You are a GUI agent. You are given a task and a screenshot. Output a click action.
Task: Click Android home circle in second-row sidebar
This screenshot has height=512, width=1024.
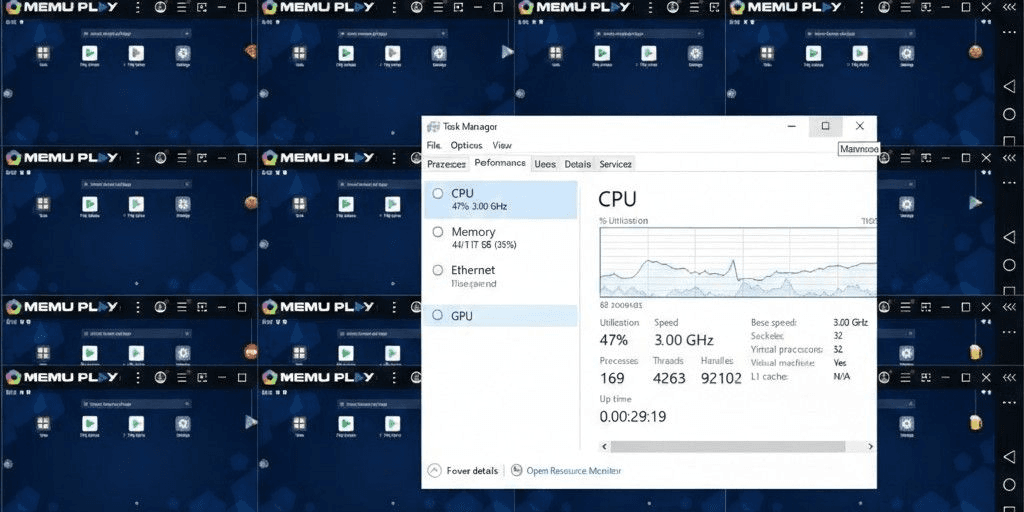point(1009,264)
